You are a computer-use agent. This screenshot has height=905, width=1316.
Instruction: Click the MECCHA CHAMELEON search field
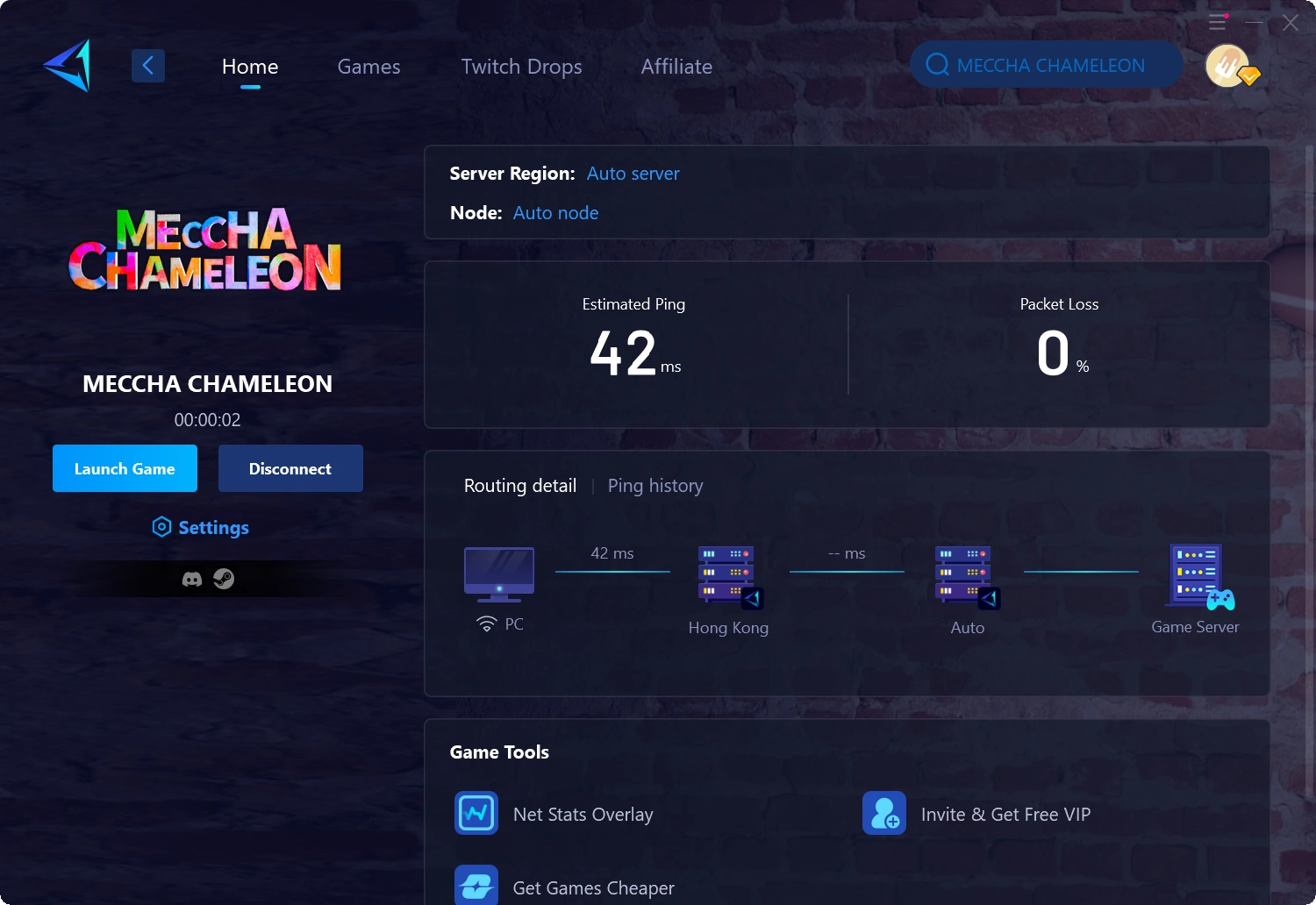1046,65
